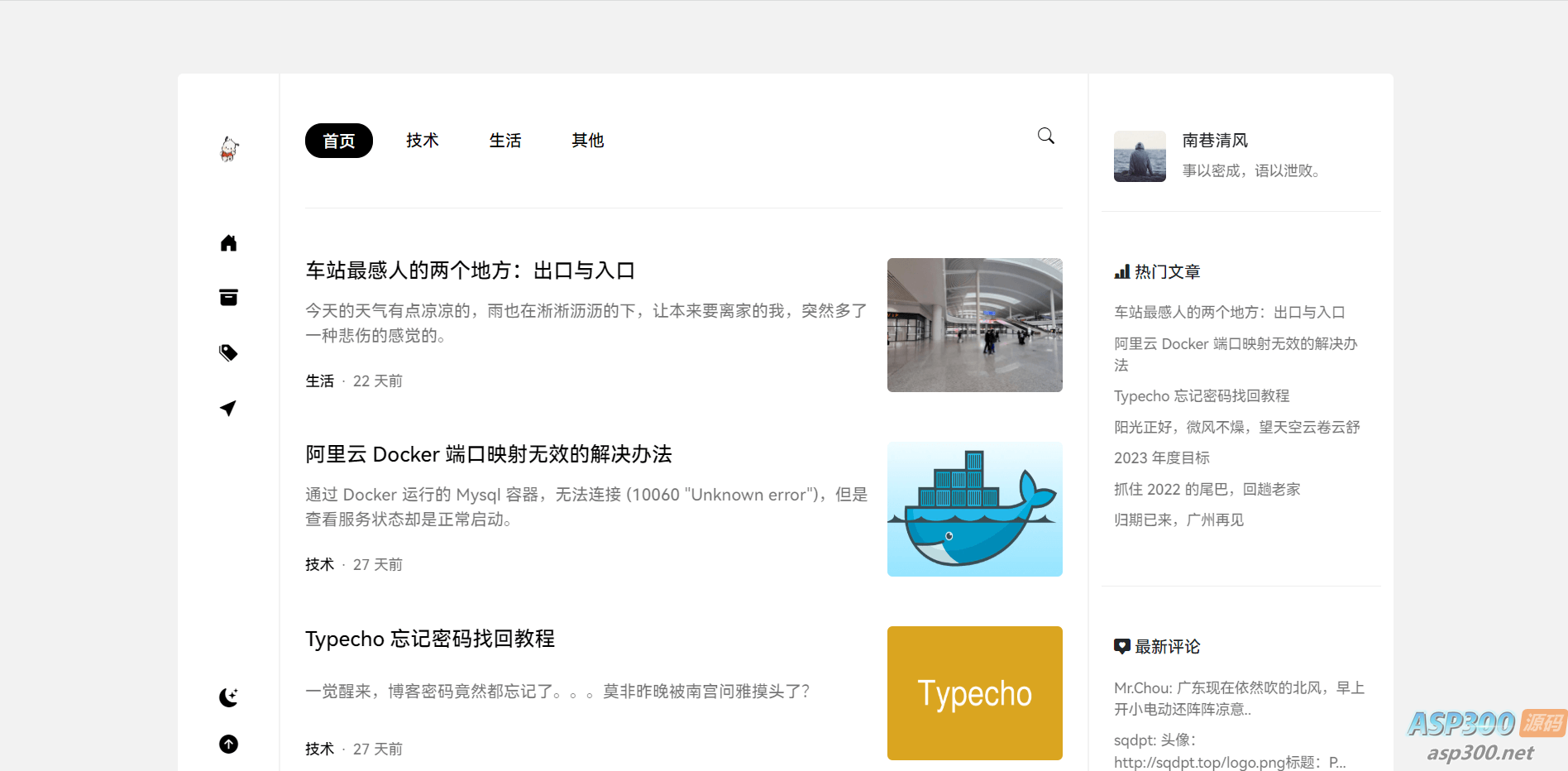The image size is (1568, 771).
Task: Click the dog mascot logo at top left
Action: pos(228,148)
